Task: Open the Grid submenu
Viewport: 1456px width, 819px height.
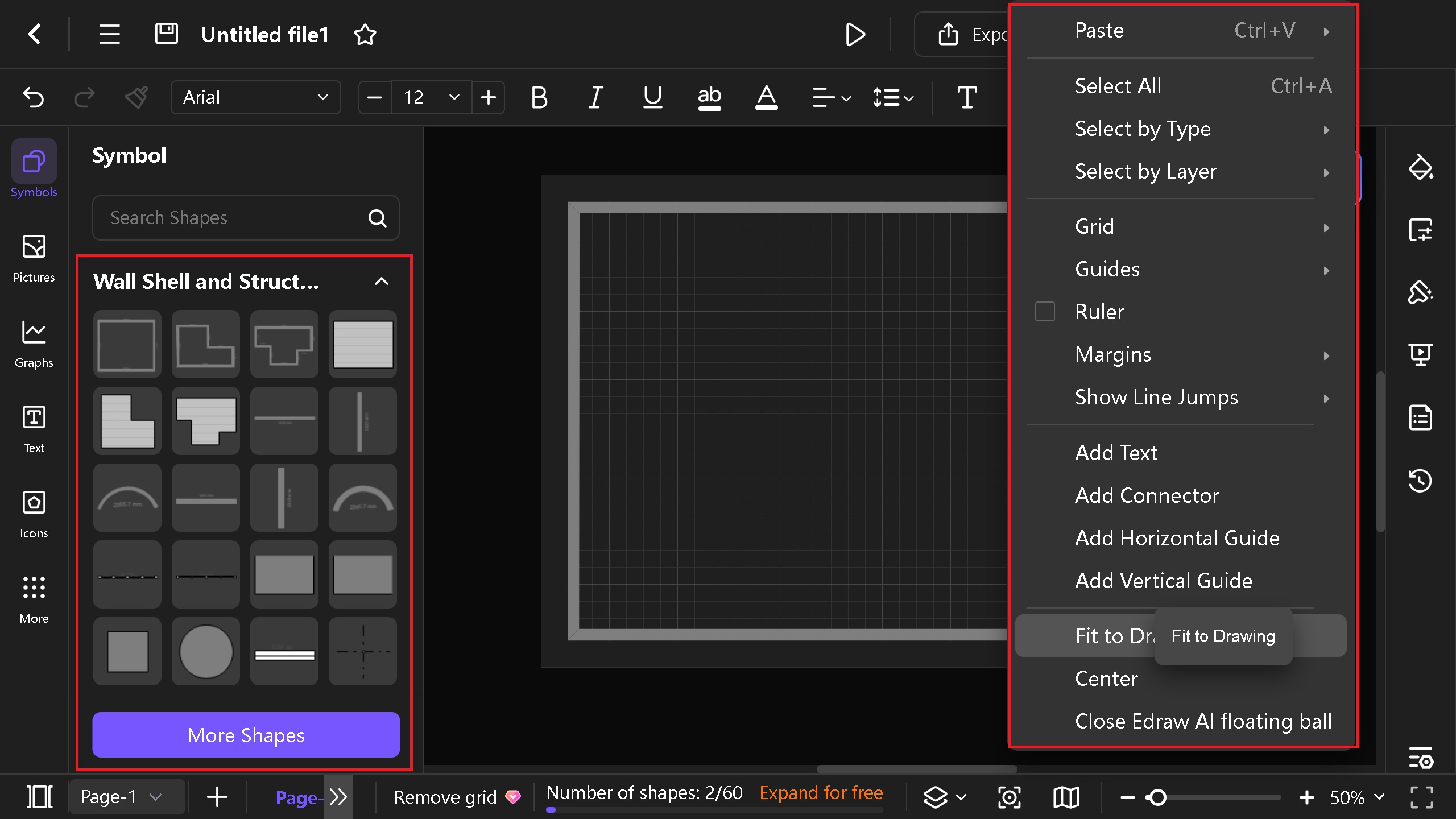Action: (1181, 227)
